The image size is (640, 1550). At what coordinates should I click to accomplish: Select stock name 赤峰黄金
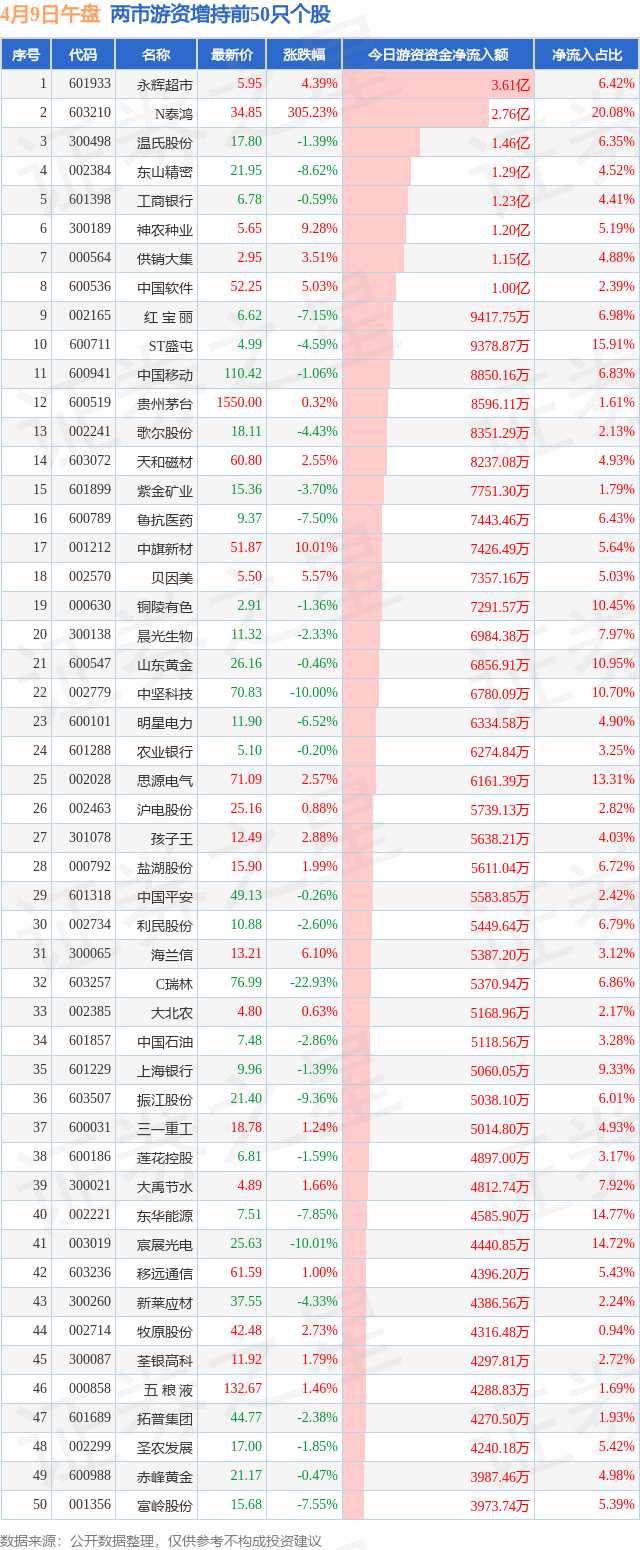[x=165, y=1476]
